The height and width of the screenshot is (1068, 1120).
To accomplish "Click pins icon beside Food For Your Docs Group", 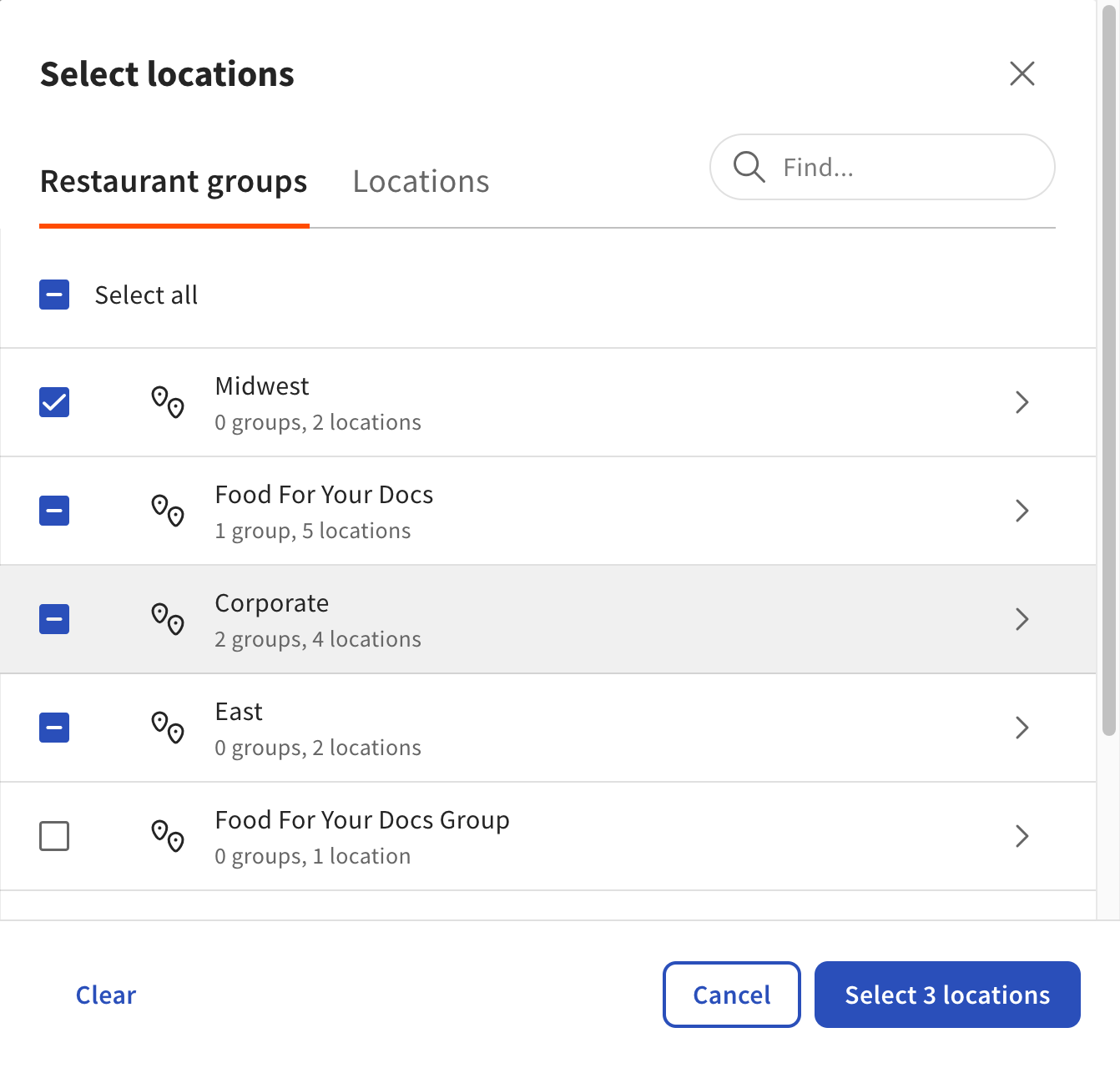I will coord(168,836).
